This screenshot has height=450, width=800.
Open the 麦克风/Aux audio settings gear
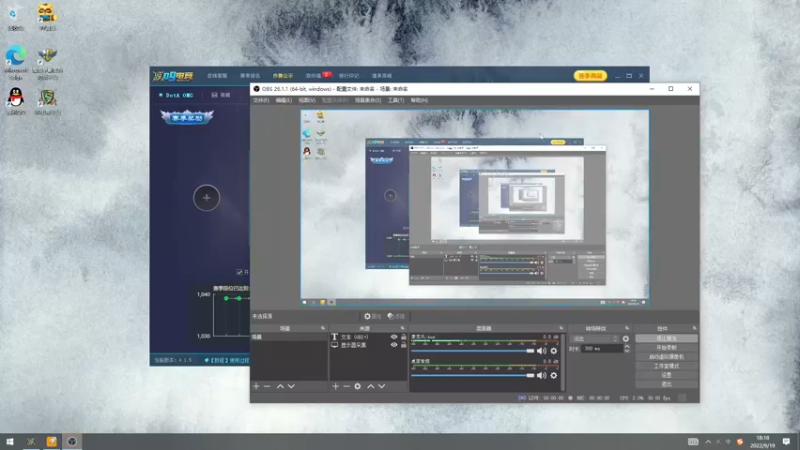554,351
